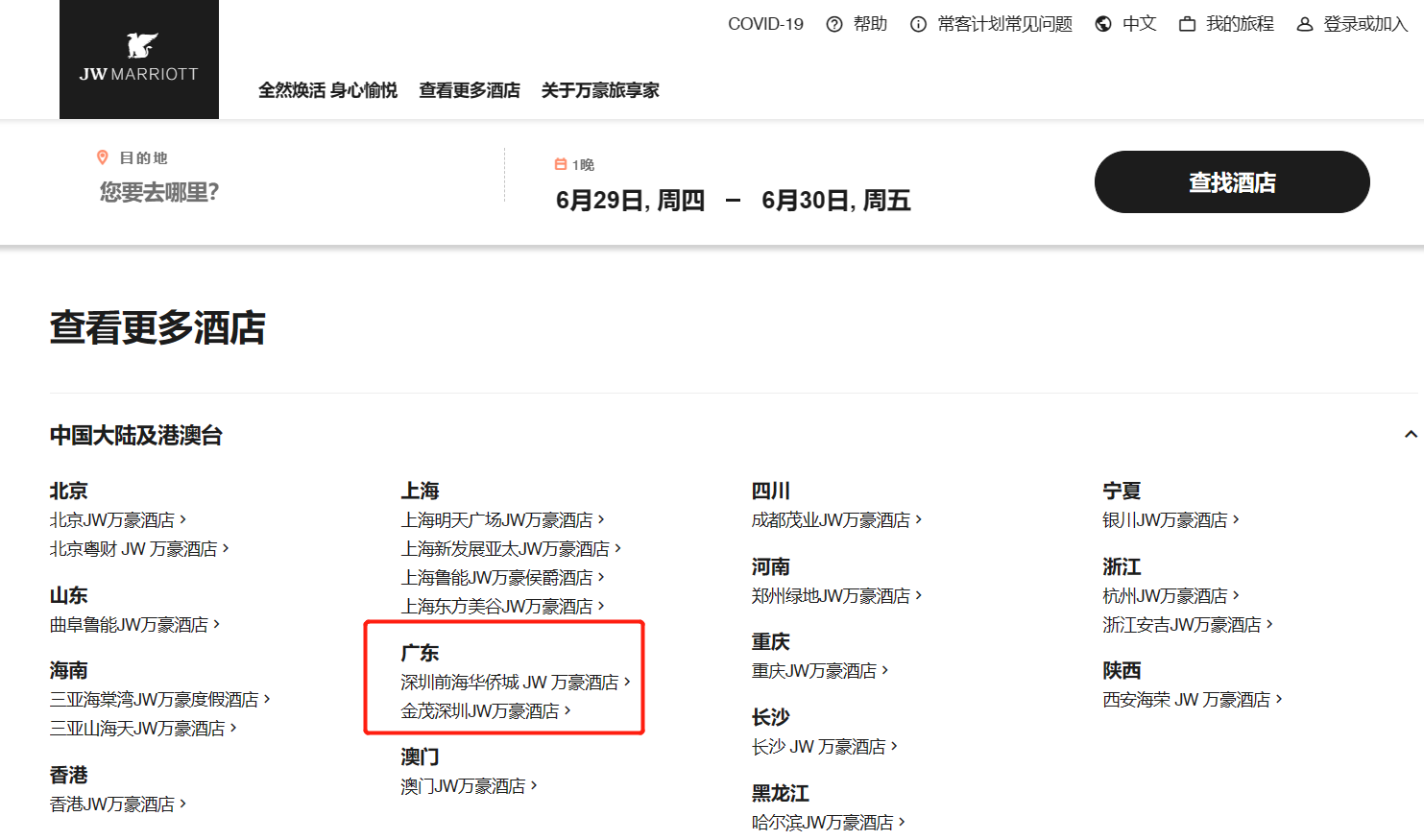Open the 帮助 help link
Screen dimensions: 1424x840
pyautogui.click(x=870, y=24)
